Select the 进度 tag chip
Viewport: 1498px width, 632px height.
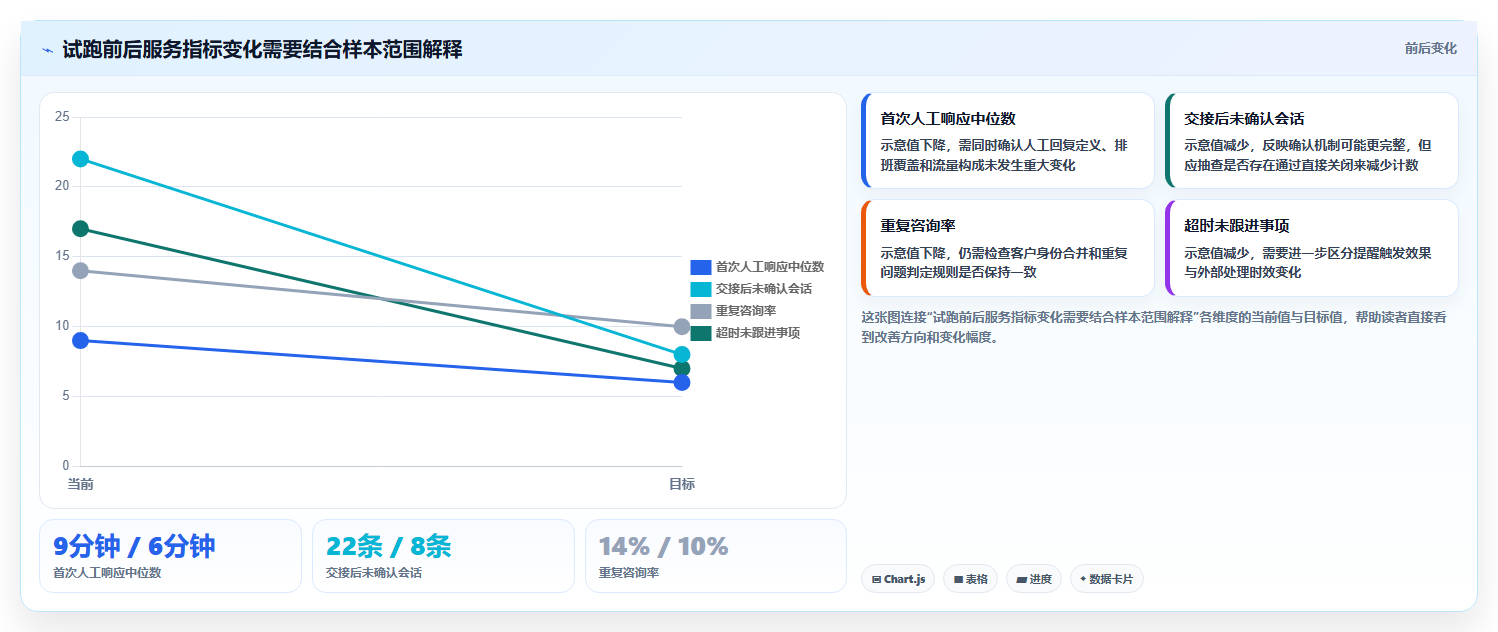(1034, 578)
